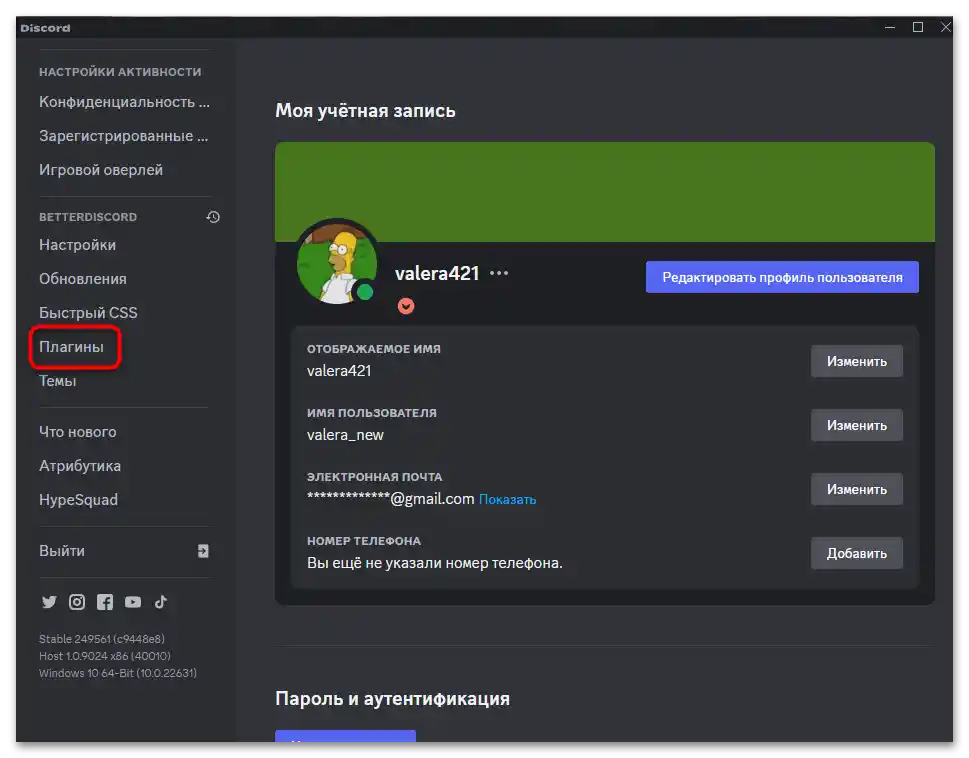Click the update-history clock icon beside BETTERDISCORD
Screen dimensions: 969x758
point(212,216)
